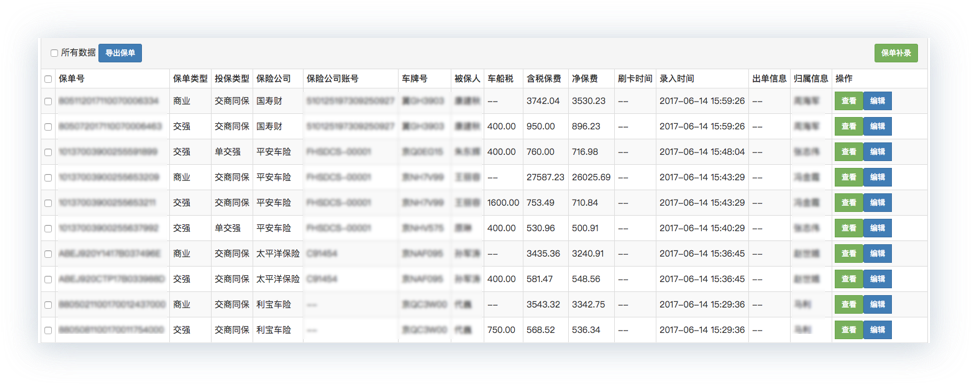Check the row with 含税保费 3742.04

pos(48,101)
